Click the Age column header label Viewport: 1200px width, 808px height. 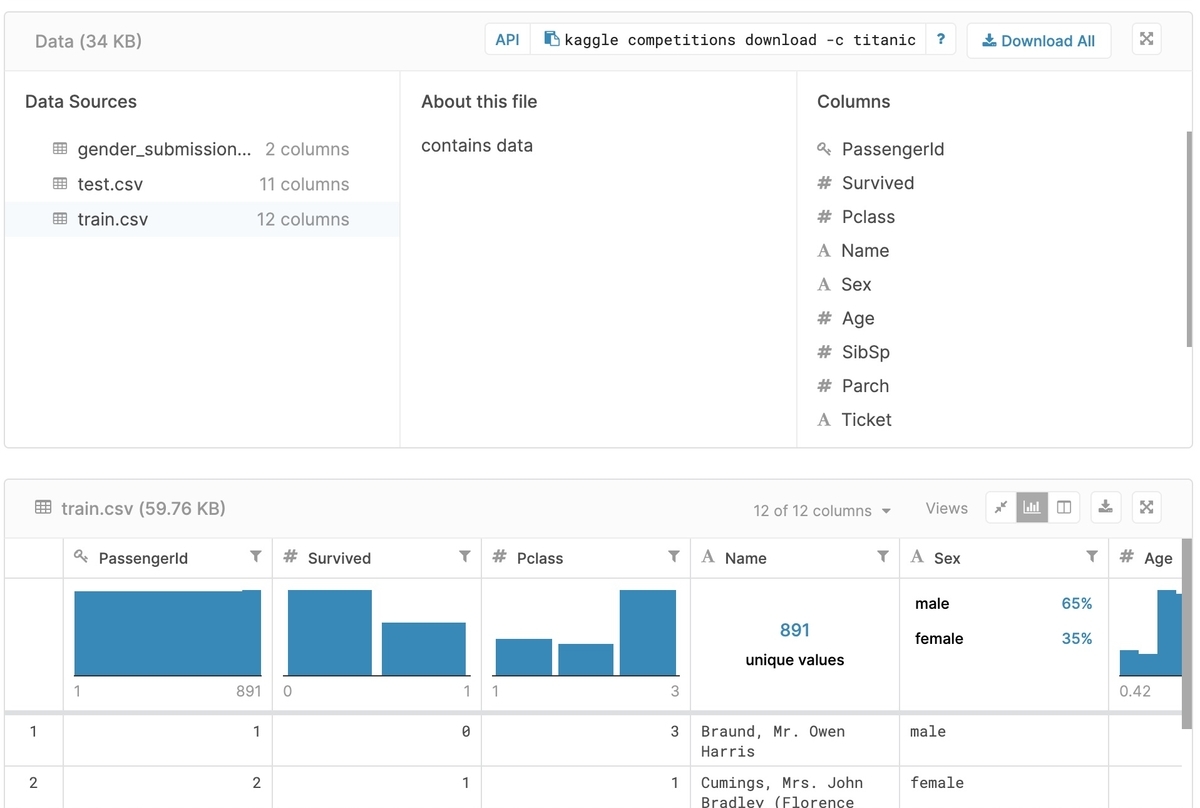(x=1158, y=558)
